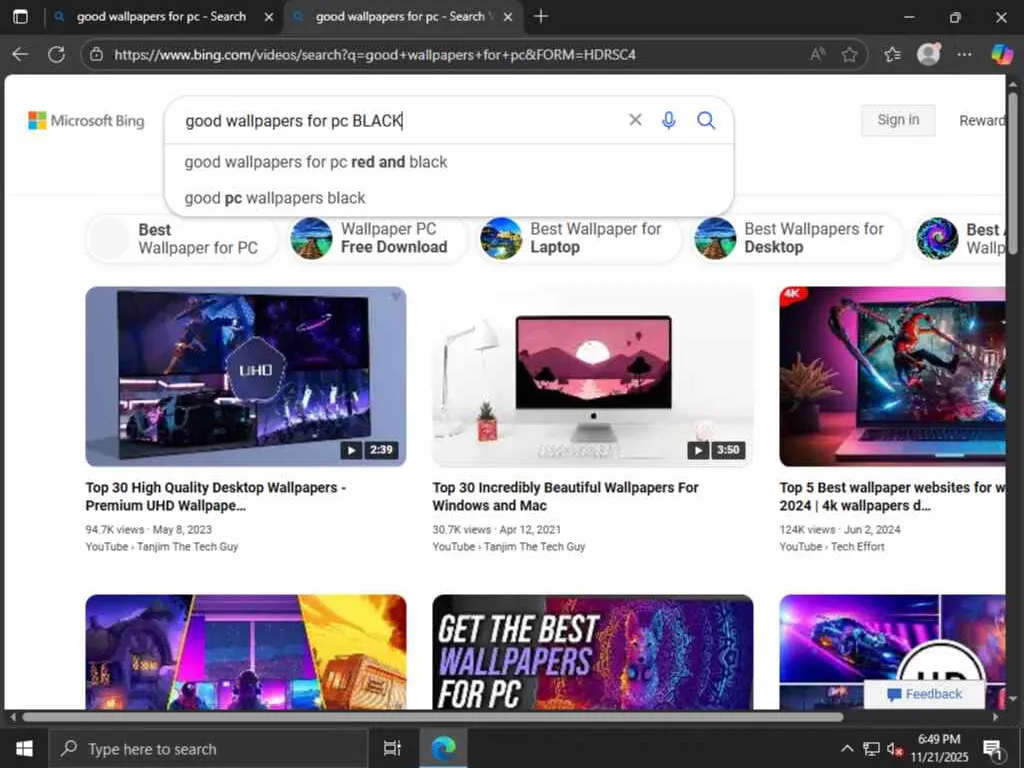This screenshot has width=1024, height=768.
Task: Open the pixel art collage video thumbnail
Action: tap(246, 652)
